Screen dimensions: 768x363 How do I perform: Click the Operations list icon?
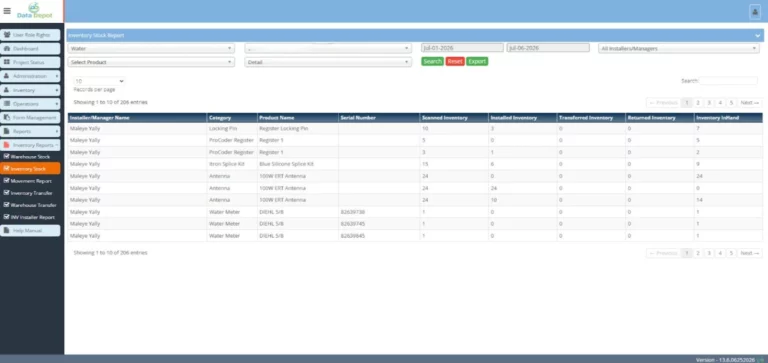[x=7, y=104]
